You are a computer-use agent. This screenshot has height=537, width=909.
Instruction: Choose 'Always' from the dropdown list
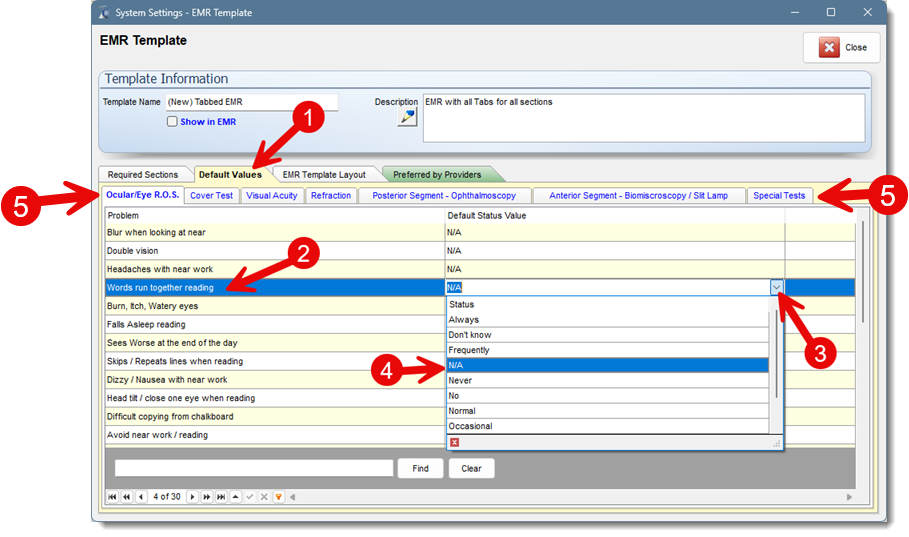click(608, 320)
